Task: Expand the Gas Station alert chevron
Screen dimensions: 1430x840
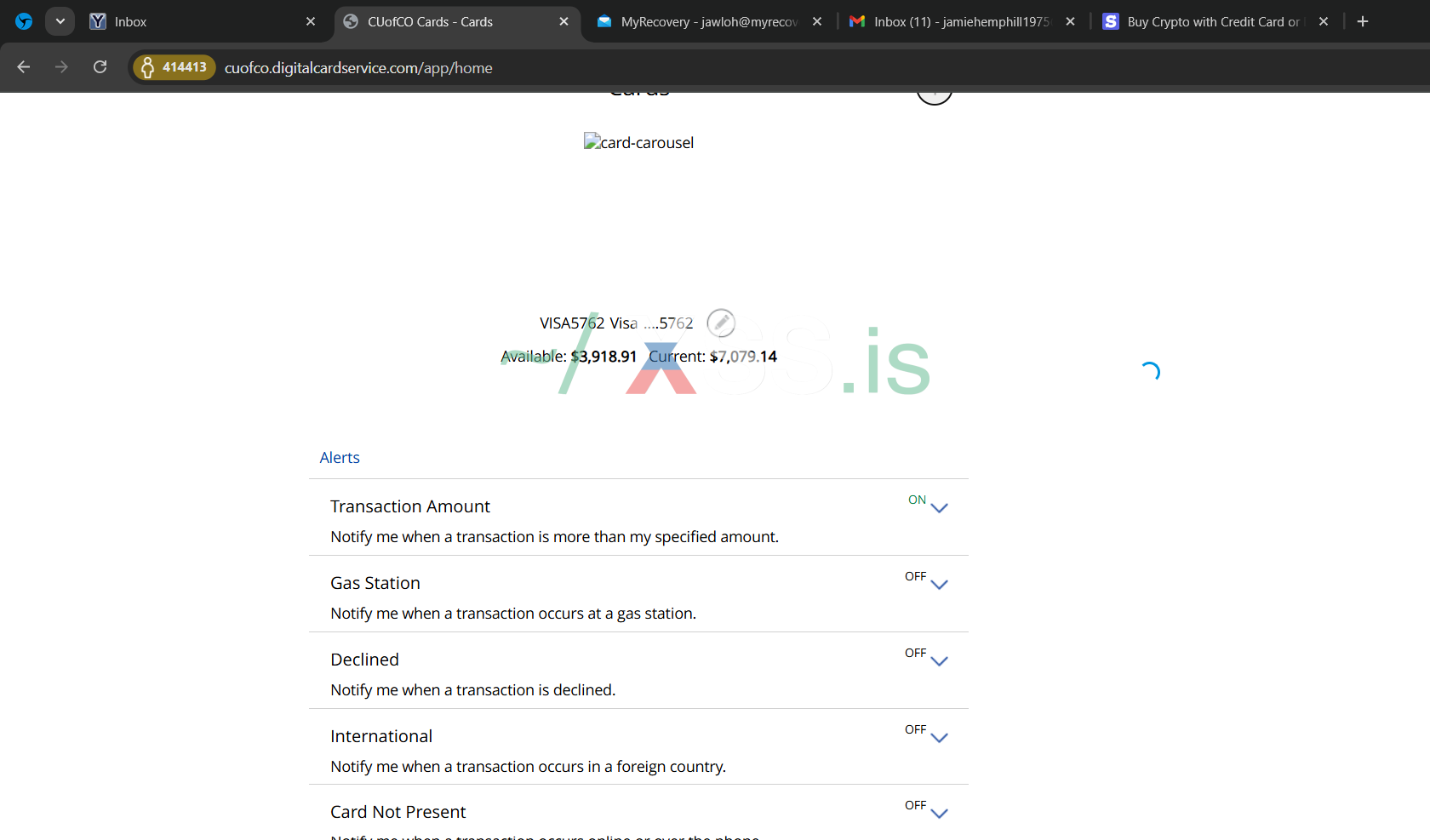Action: [x=939, y=584]
